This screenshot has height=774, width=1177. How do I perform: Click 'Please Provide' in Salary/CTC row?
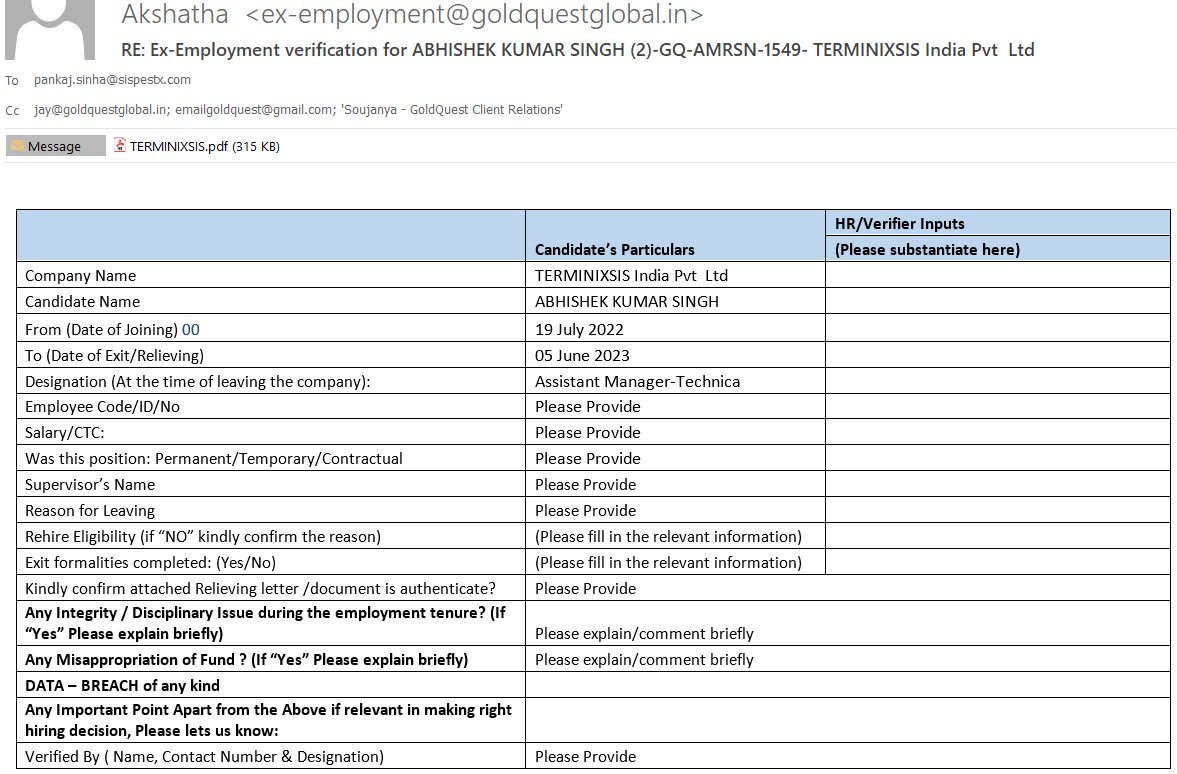tap(587, 432)
